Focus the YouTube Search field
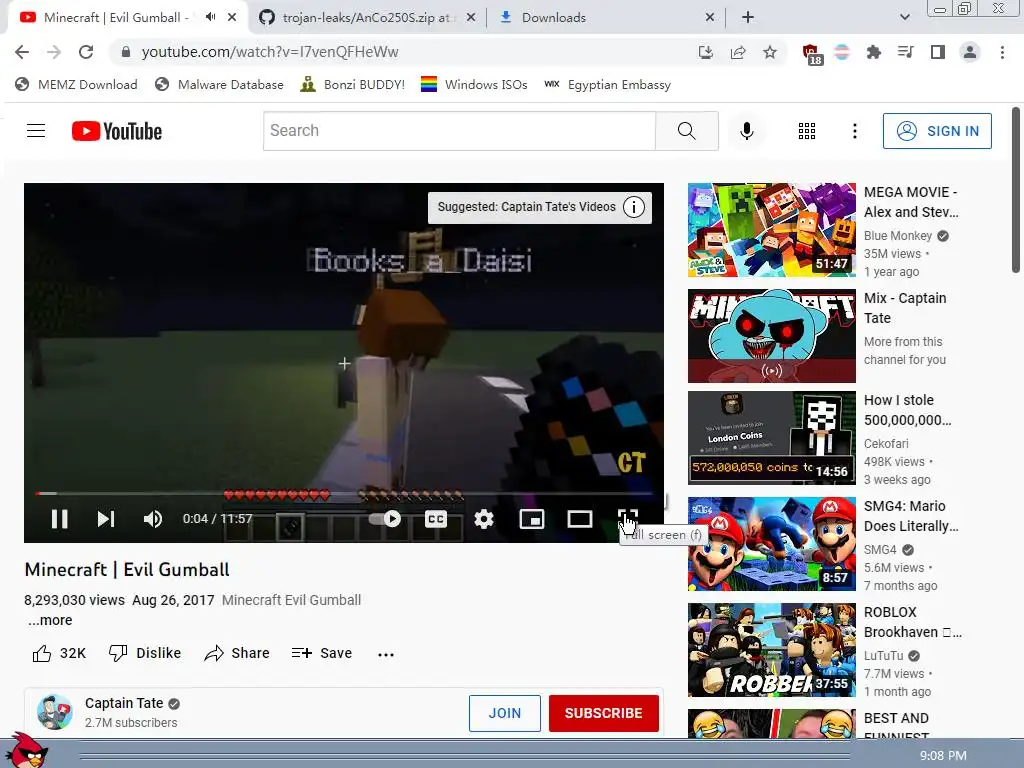 (x=459, y=131)
